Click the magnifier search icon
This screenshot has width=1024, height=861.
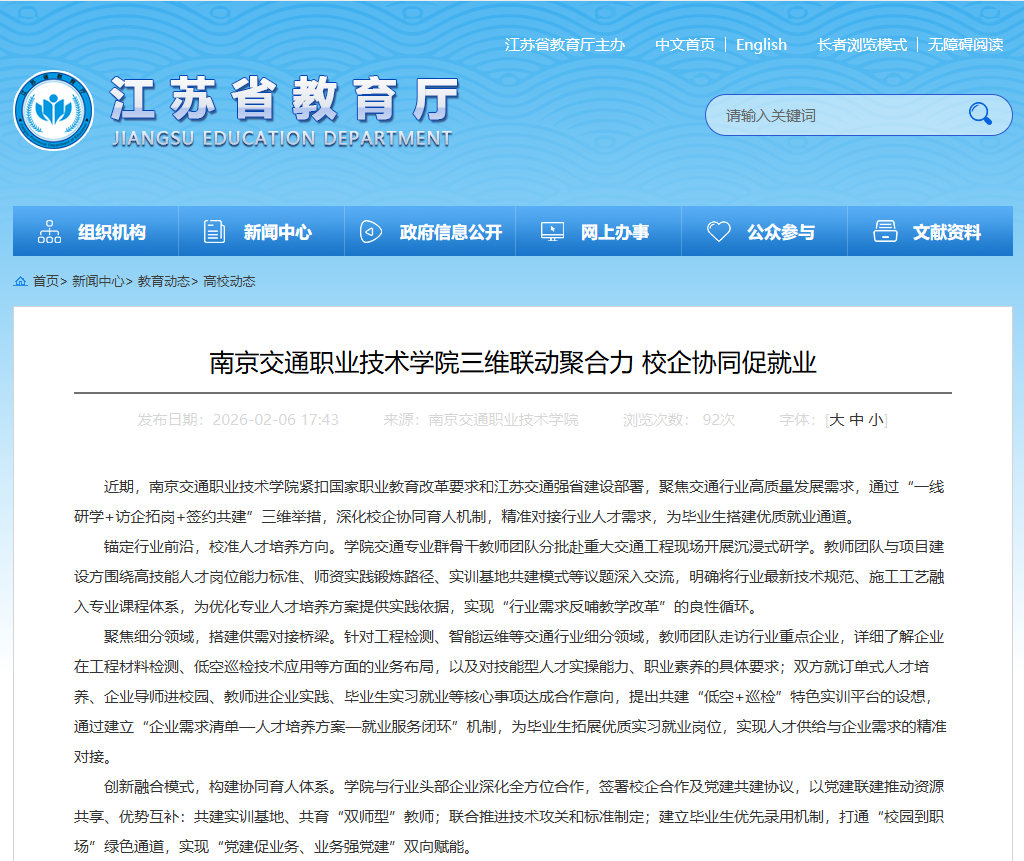[x=979, y=114]
